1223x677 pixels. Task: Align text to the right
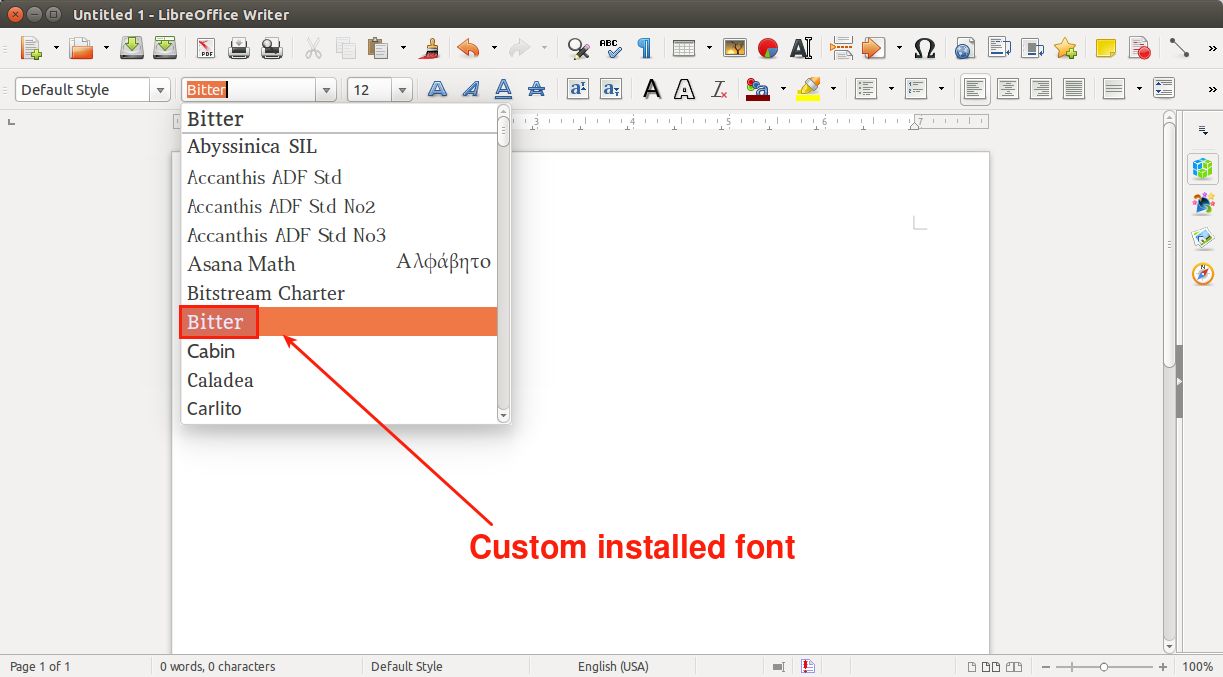coord(1041,89)
